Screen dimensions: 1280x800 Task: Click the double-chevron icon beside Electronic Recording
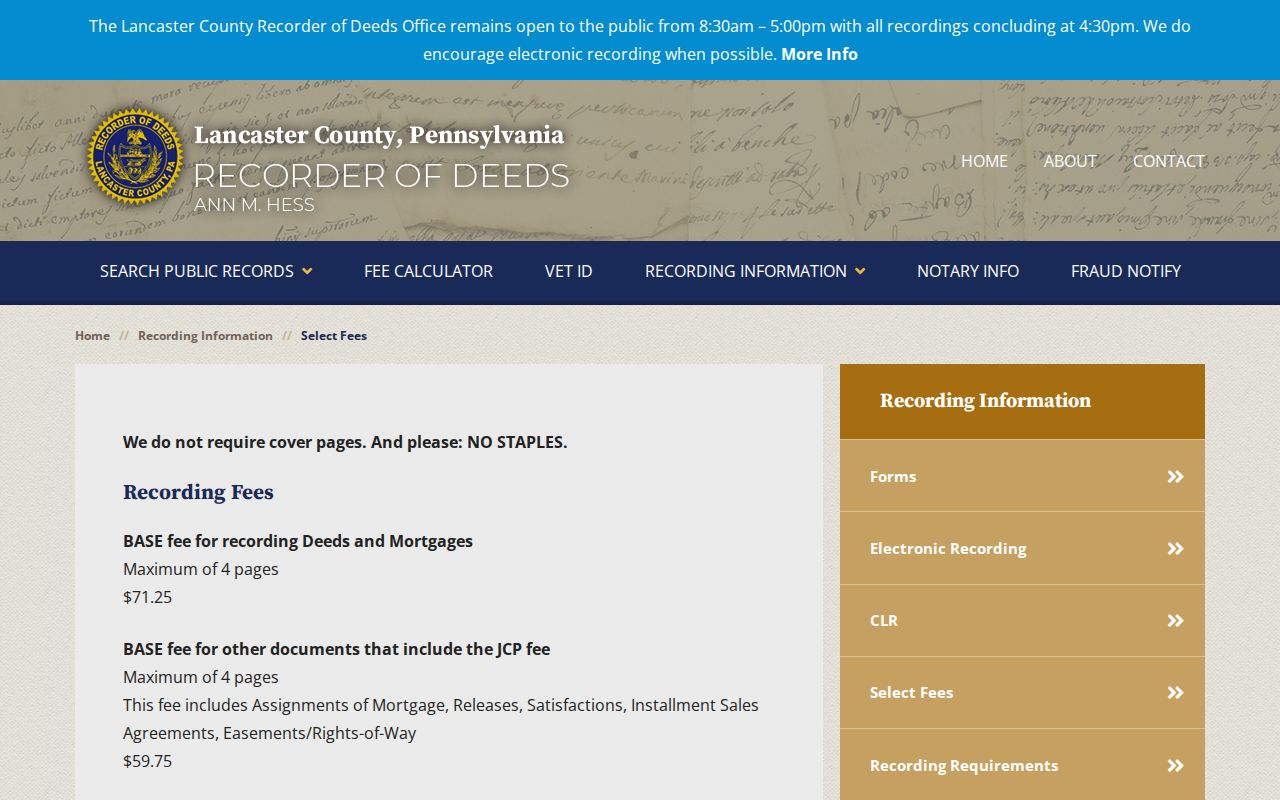click(x=1176, y=549)
